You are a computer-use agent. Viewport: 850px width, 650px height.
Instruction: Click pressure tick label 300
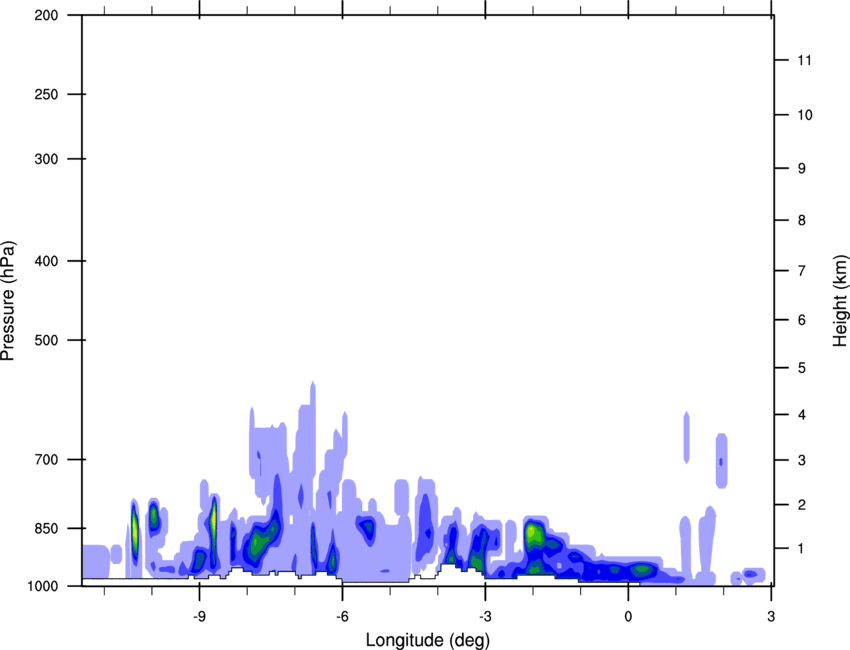46,159
